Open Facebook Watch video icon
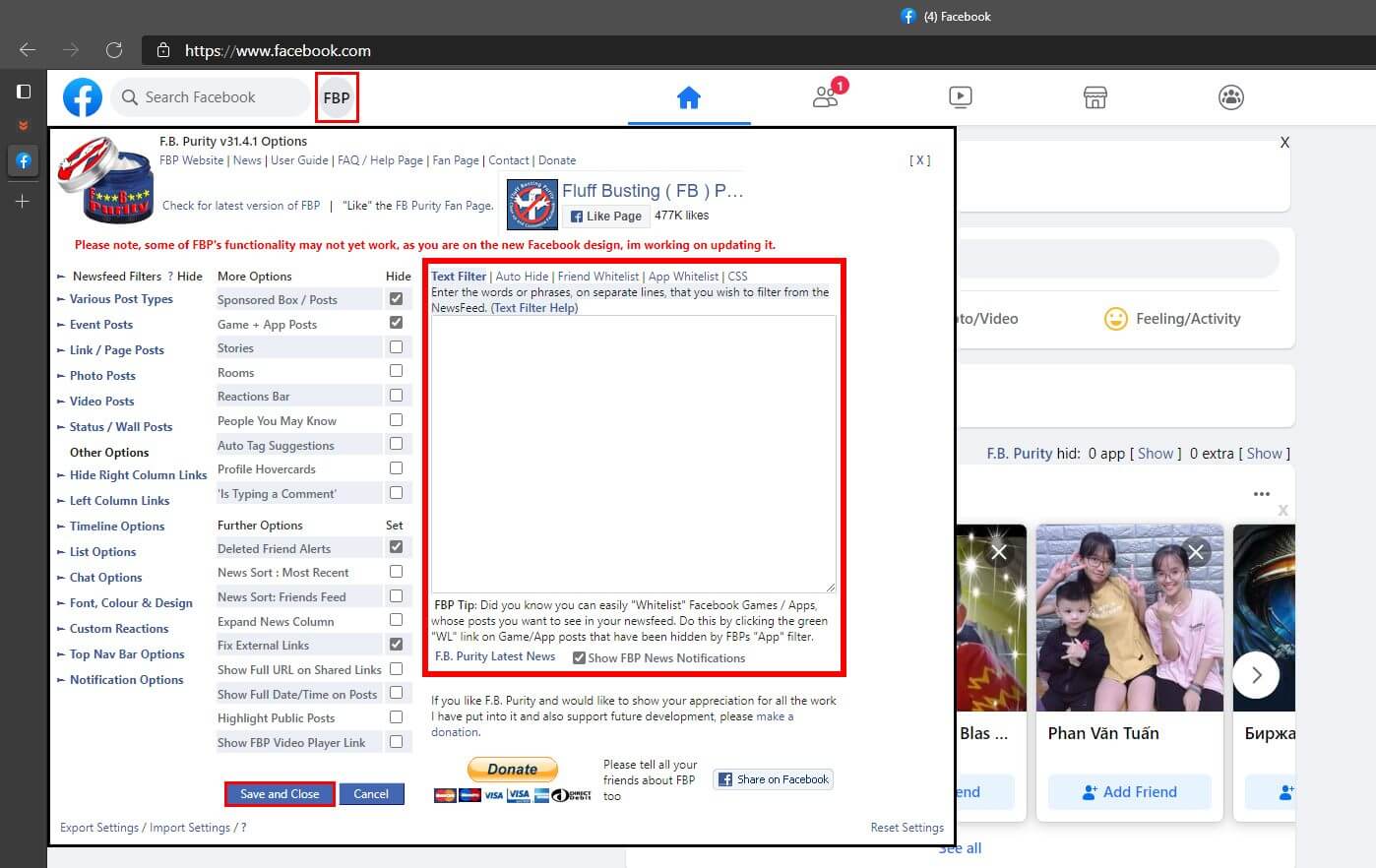The height and width of the screenshot is (868, 1376). pos(961,97)
